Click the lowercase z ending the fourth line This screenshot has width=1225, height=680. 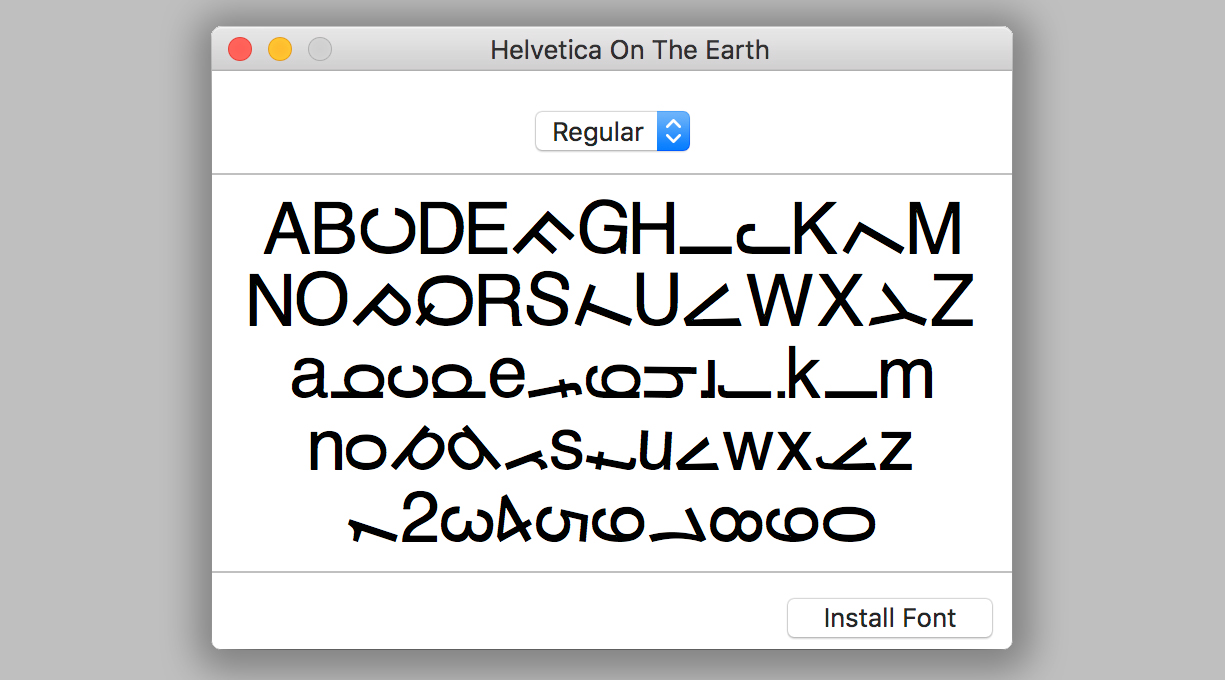pos(895,451)
